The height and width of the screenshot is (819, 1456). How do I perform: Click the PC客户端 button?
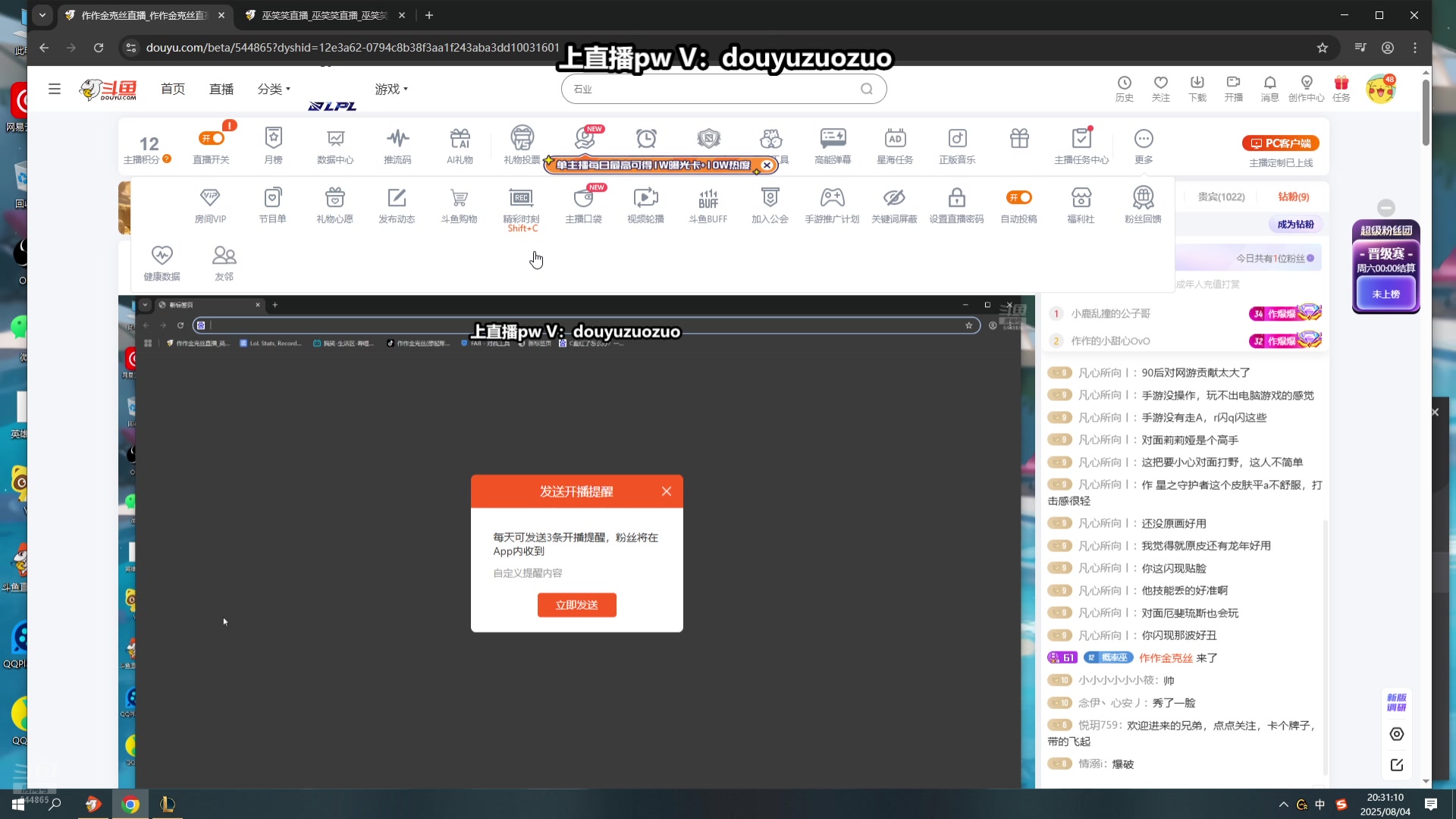1281,143
